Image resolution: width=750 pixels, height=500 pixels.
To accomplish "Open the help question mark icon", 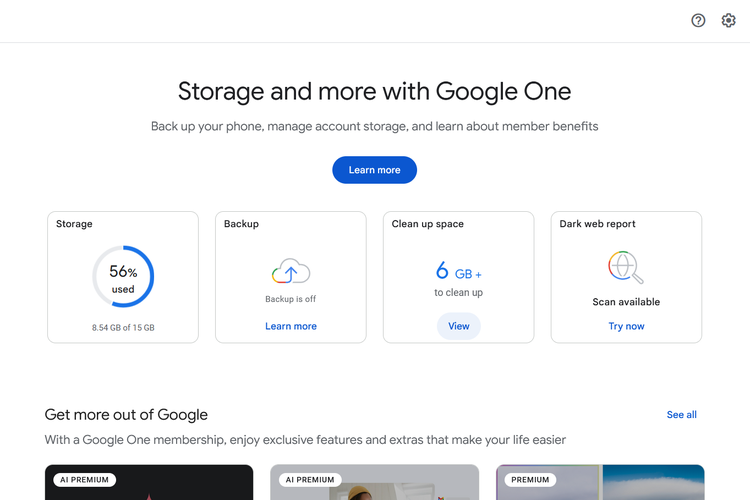I will coord(698,21).
